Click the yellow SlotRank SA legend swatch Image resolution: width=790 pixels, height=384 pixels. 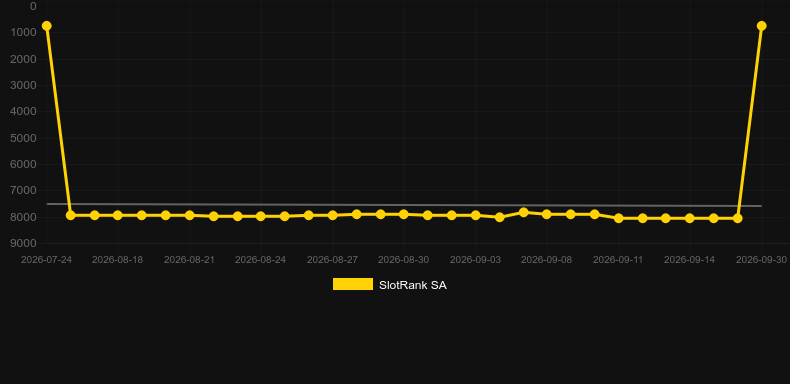click(353, 284)
